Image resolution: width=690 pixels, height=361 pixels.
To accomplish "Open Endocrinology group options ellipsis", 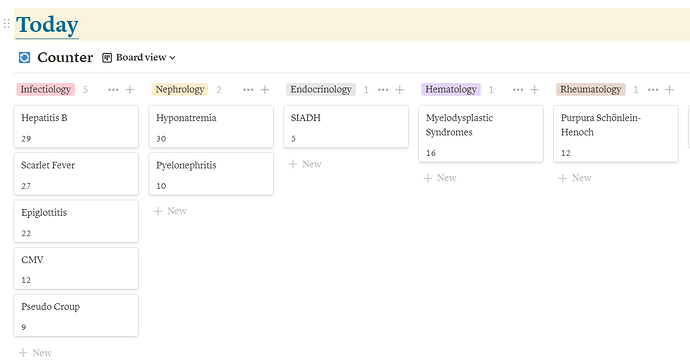I will 383,90.
